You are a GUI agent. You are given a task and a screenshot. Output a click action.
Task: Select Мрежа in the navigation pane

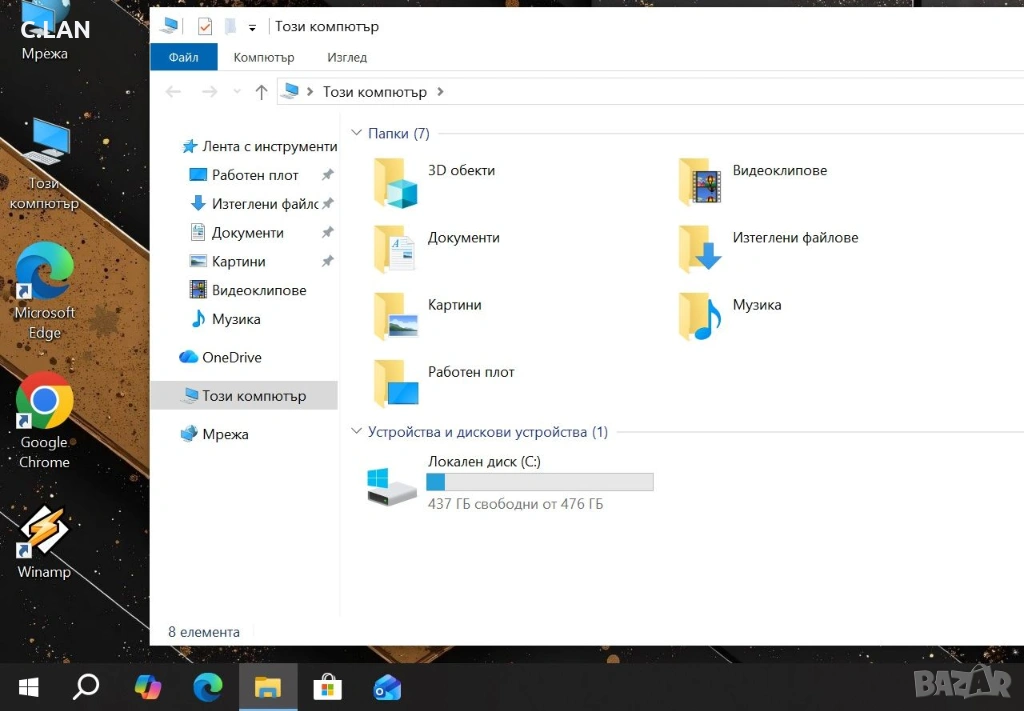pos(225,434)
